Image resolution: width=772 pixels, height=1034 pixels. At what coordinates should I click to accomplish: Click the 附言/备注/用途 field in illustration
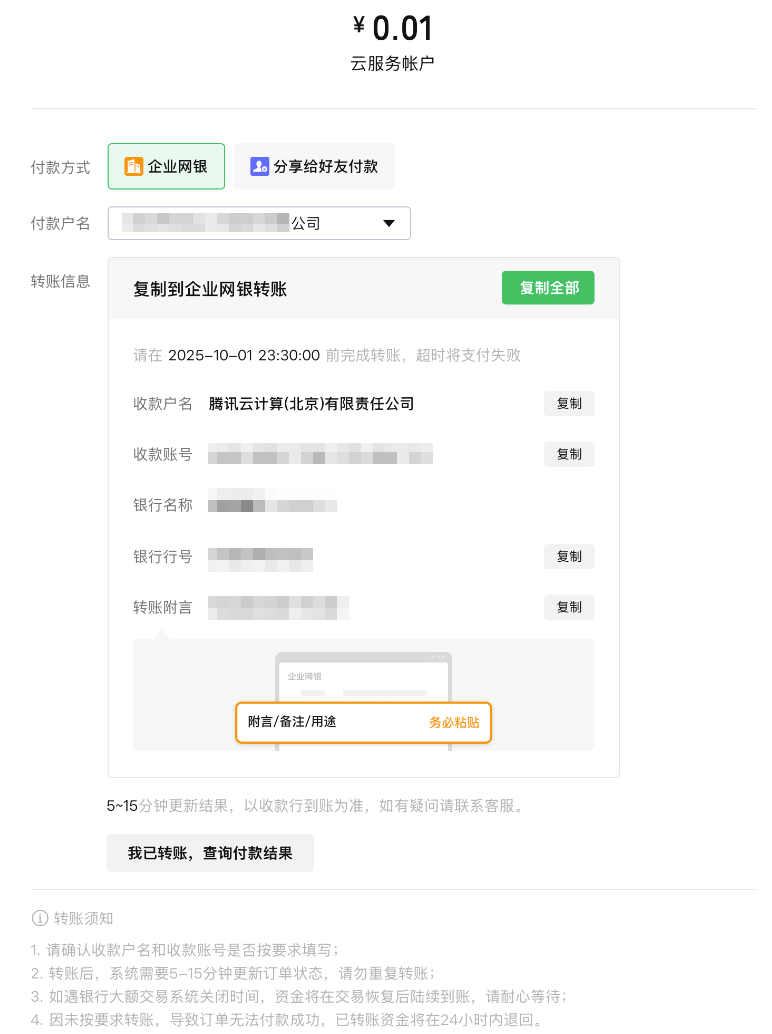pyautogui.click(x=292, y=722)
